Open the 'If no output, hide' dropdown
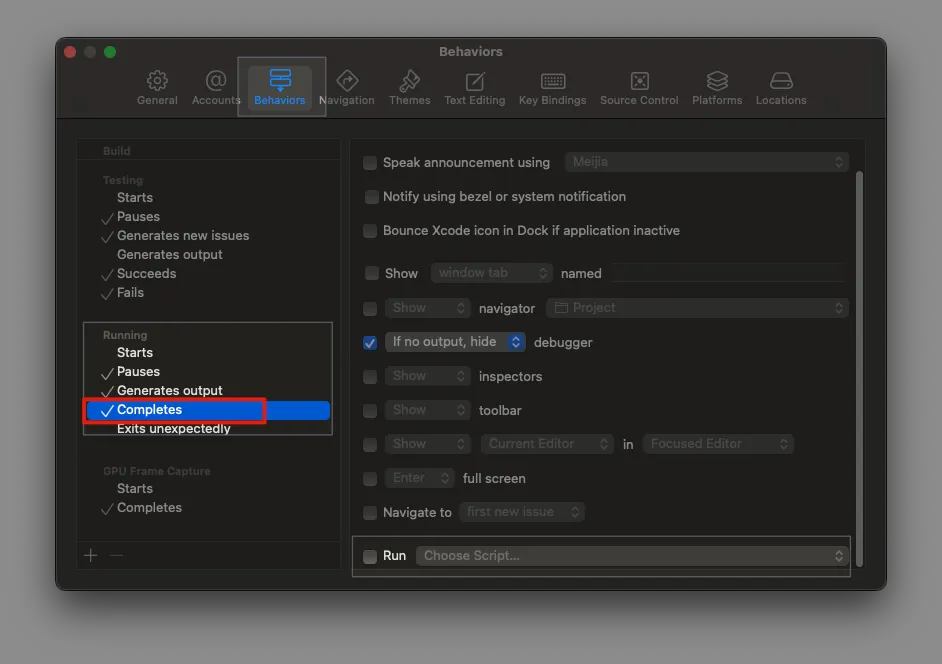Image resolution: width=942 pixels, height=664 pixels. point(455,342)
